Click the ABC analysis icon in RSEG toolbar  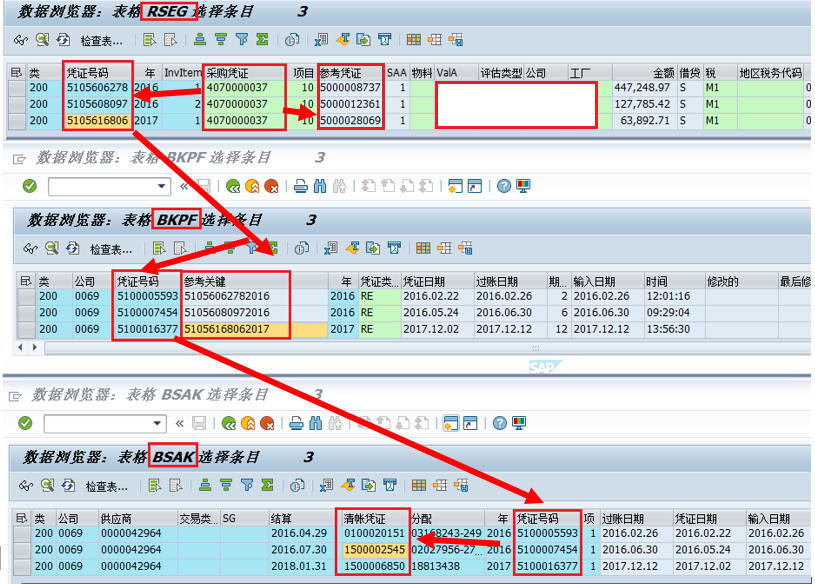click(x=385, y=40)
